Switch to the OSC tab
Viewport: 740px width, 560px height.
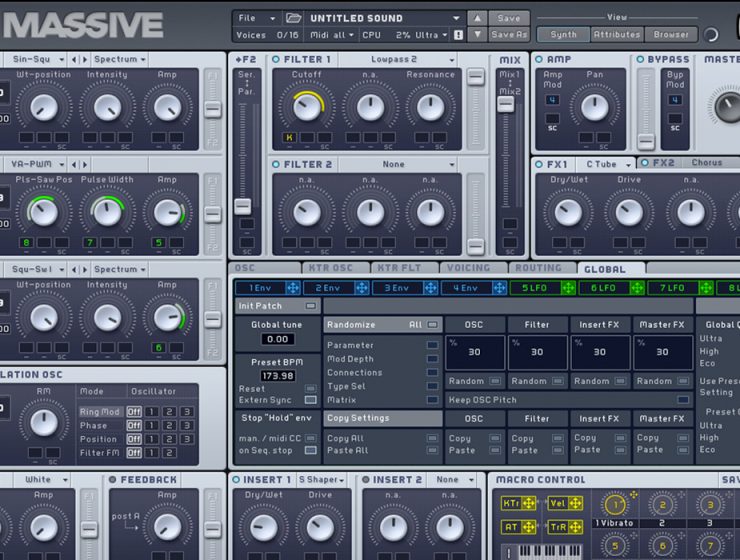(x=265, y=268)
